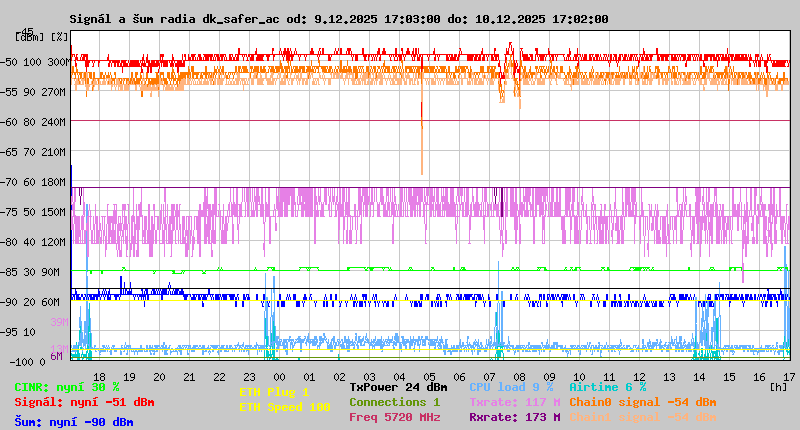Screen dimensions: 800x430
Task: Click the '-65 70 210M' y-axis label
Action: click(33, 152)
